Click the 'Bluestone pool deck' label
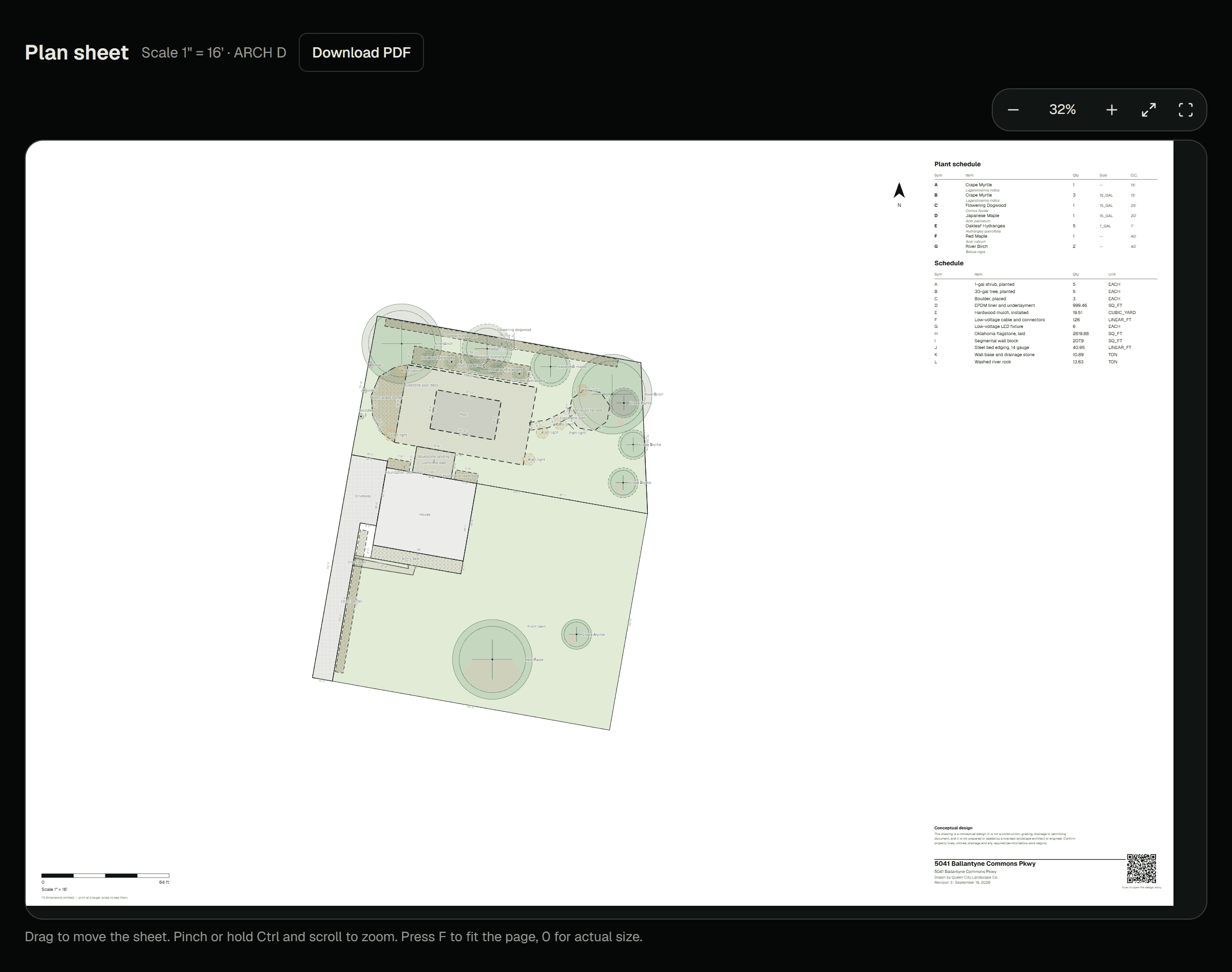The height and width of the screenshot is (972, 1232). [x=421, y=385]
